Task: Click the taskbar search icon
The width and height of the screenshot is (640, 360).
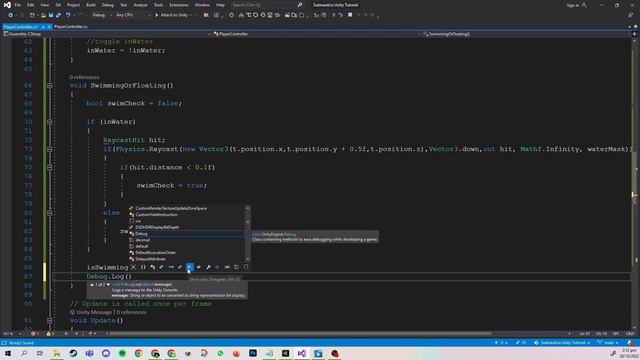Action: tap(24, 353)
